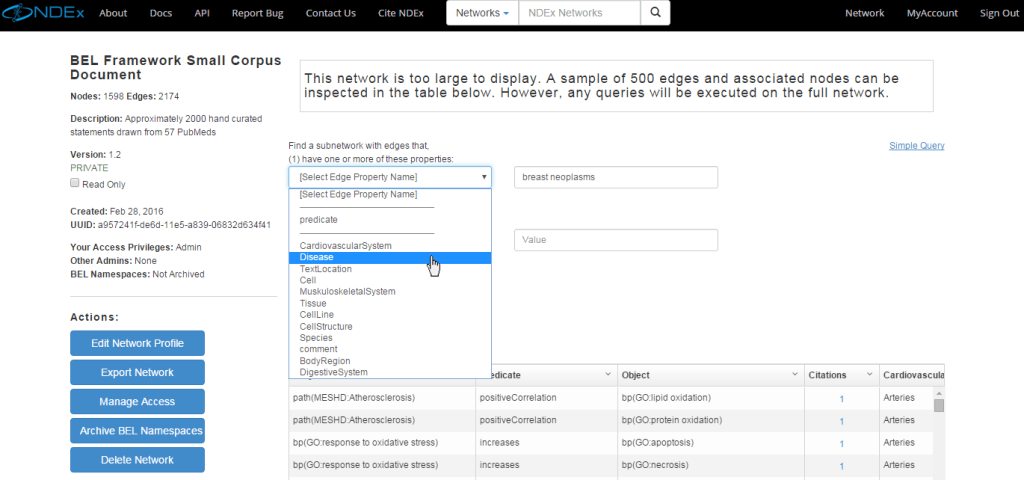The image size is (1024, 480).
Task: Open MyAccount page
Action: [932, 13]
